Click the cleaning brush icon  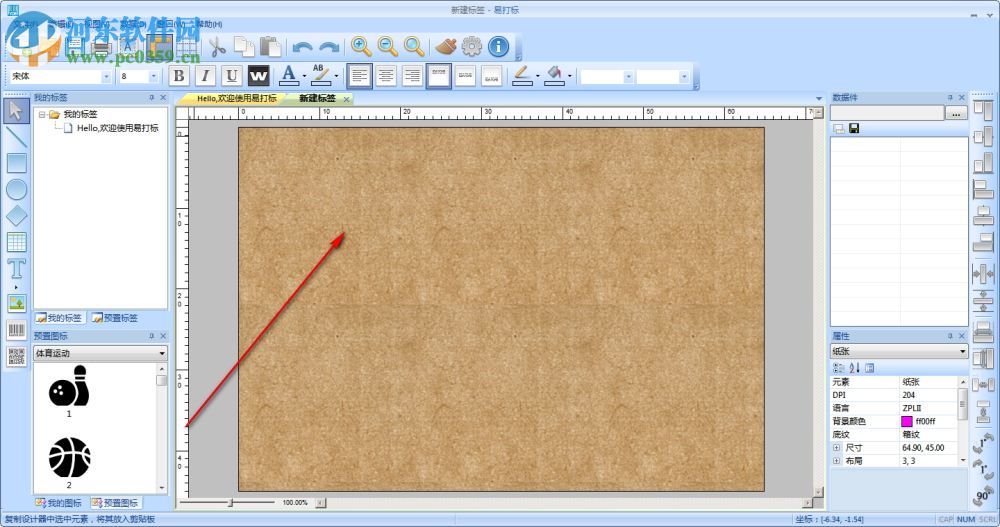(x=446, y=46)
